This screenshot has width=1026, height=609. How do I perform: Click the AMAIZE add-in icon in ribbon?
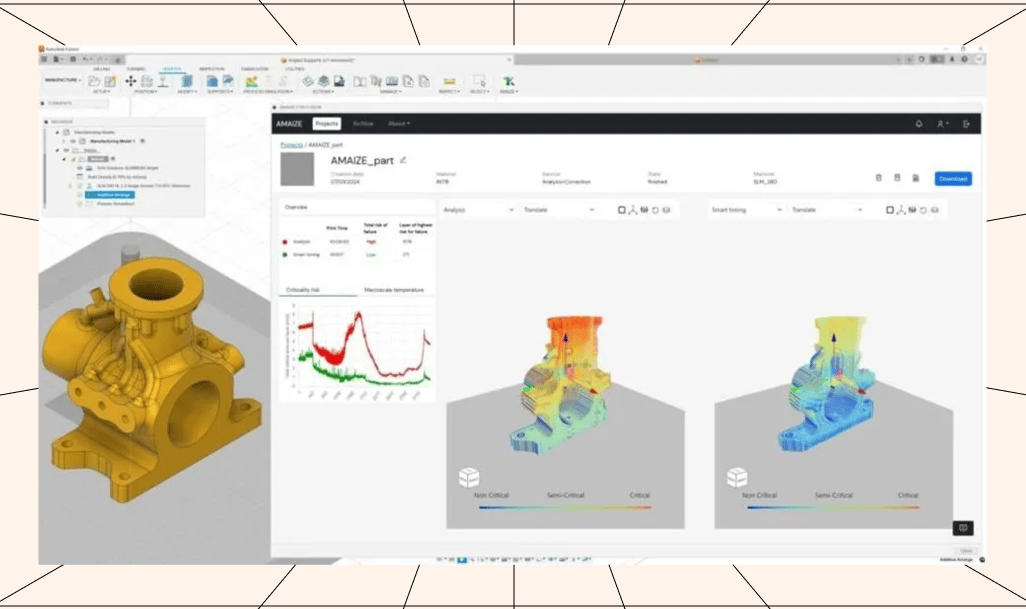(x=508, y=81)
